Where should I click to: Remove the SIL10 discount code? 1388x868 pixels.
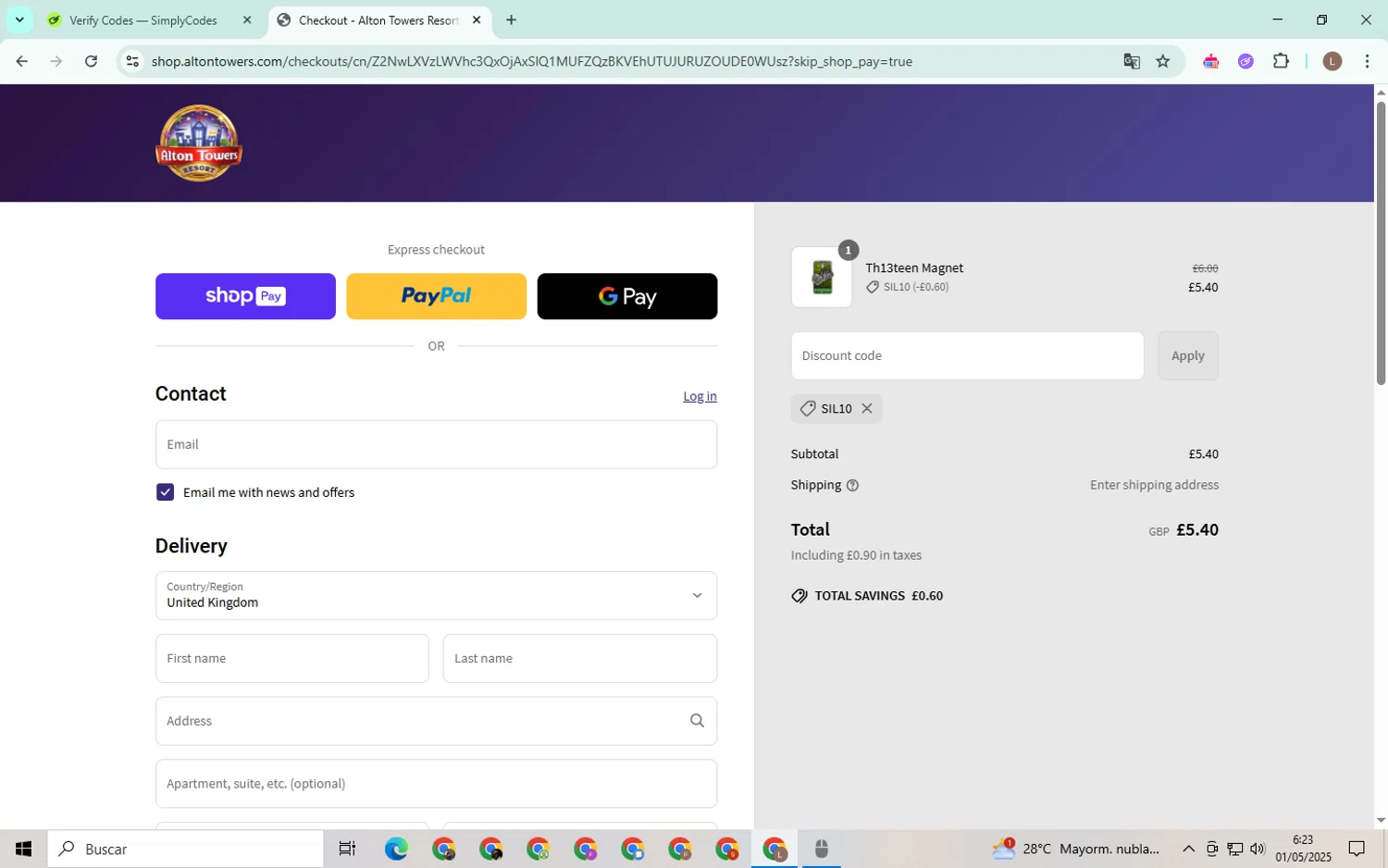[867, 408]
